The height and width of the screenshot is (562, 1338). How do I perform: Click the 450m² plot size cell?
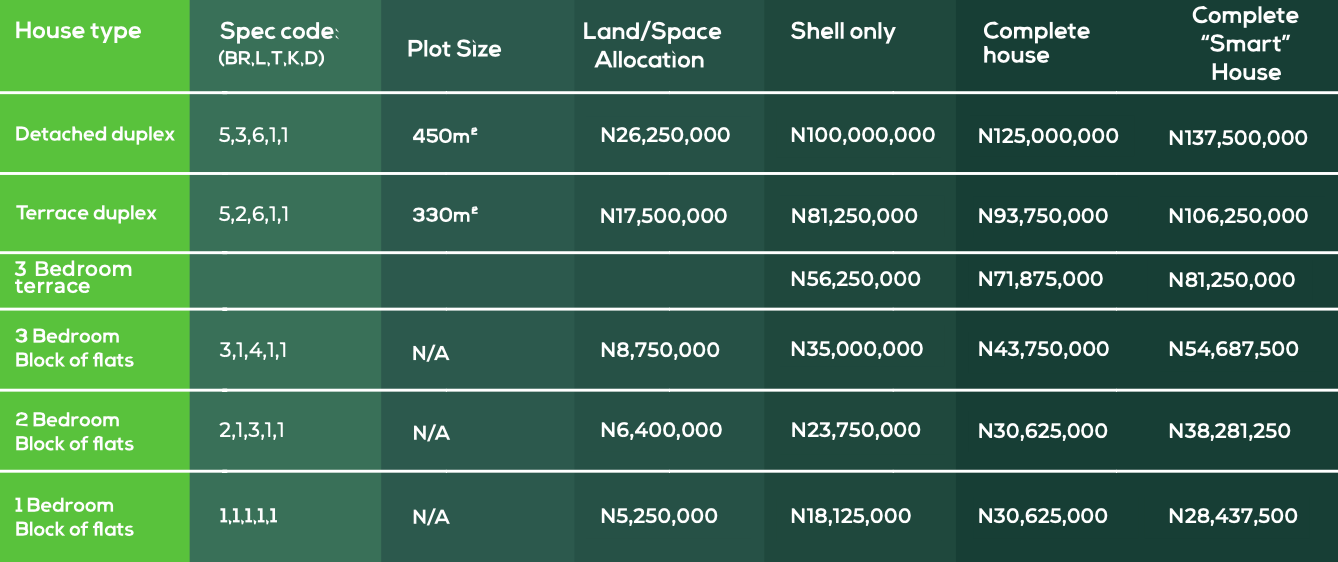pos(445,135)
